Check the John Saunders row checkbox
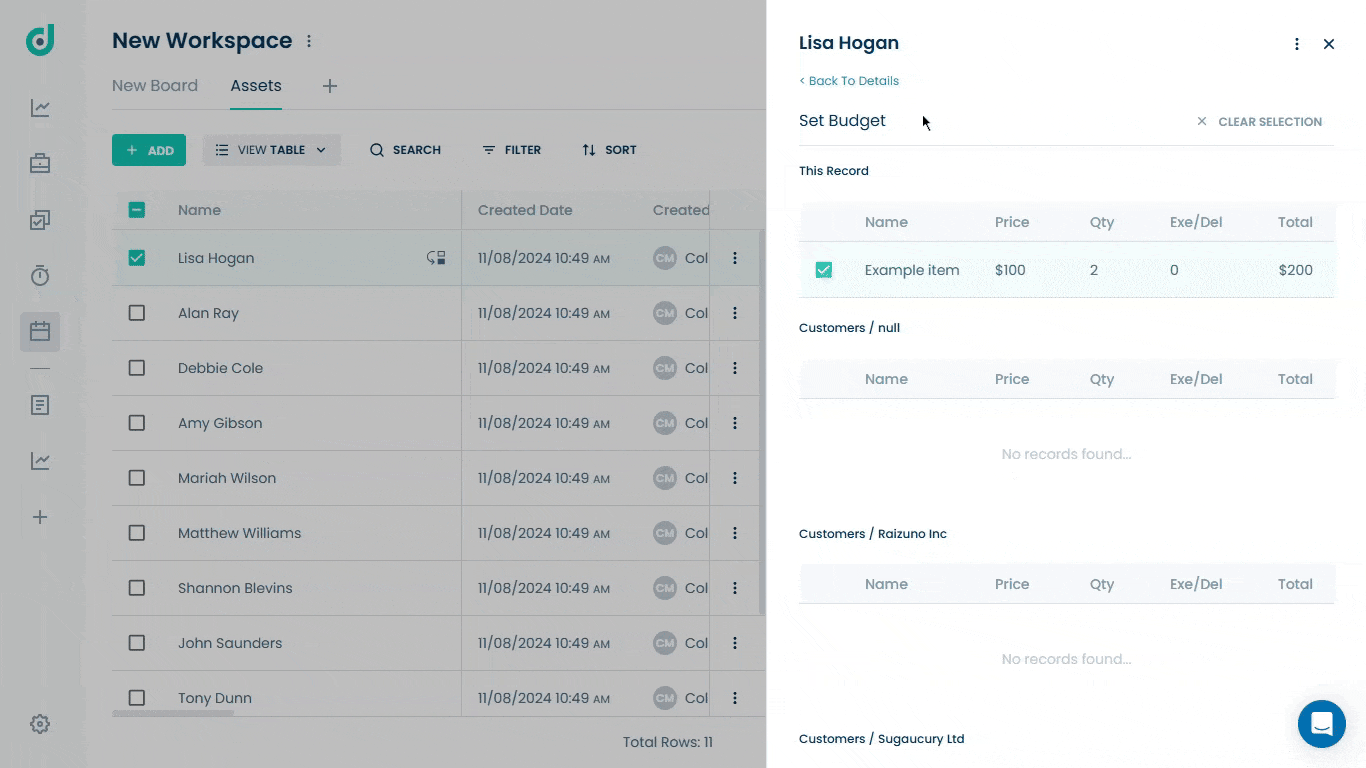Viewport: 1366px width, 768px height. 137,643
